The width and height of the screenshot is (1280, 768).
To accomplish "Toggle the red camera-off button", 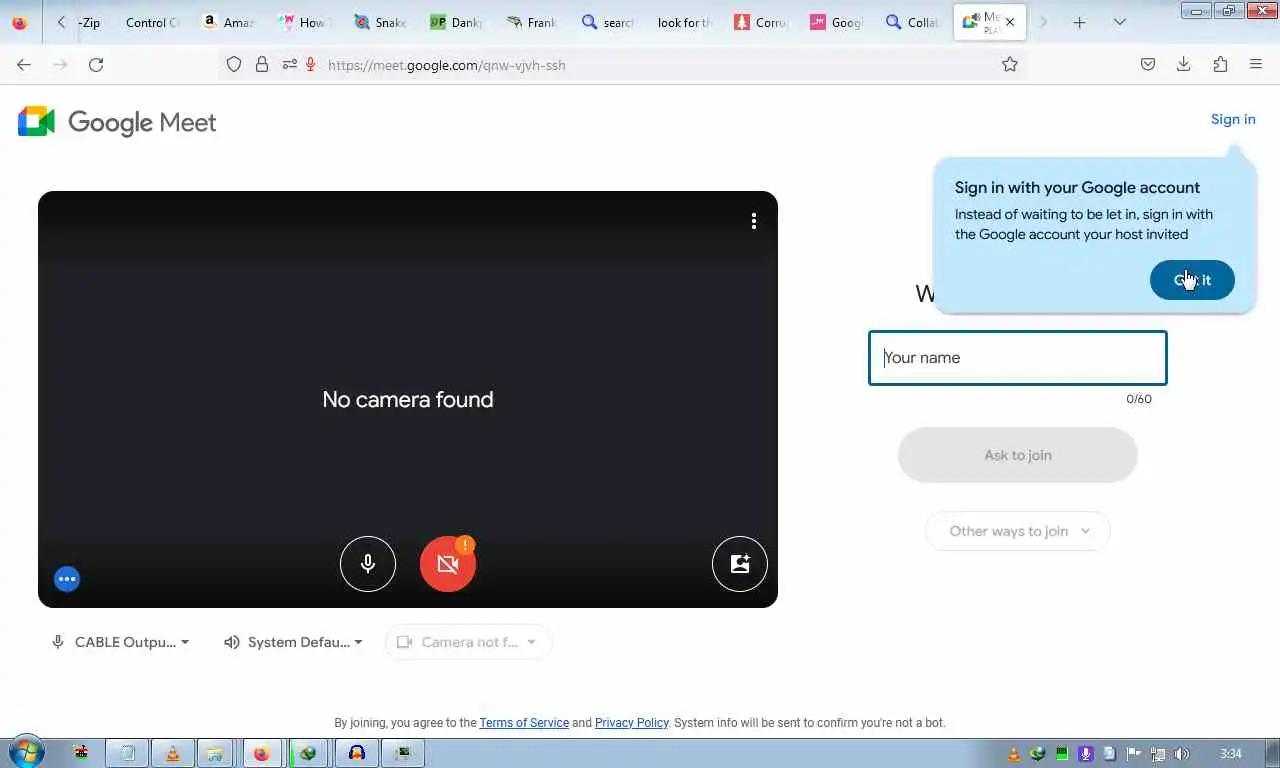I will pyautogui.click(x=448, y=564).
